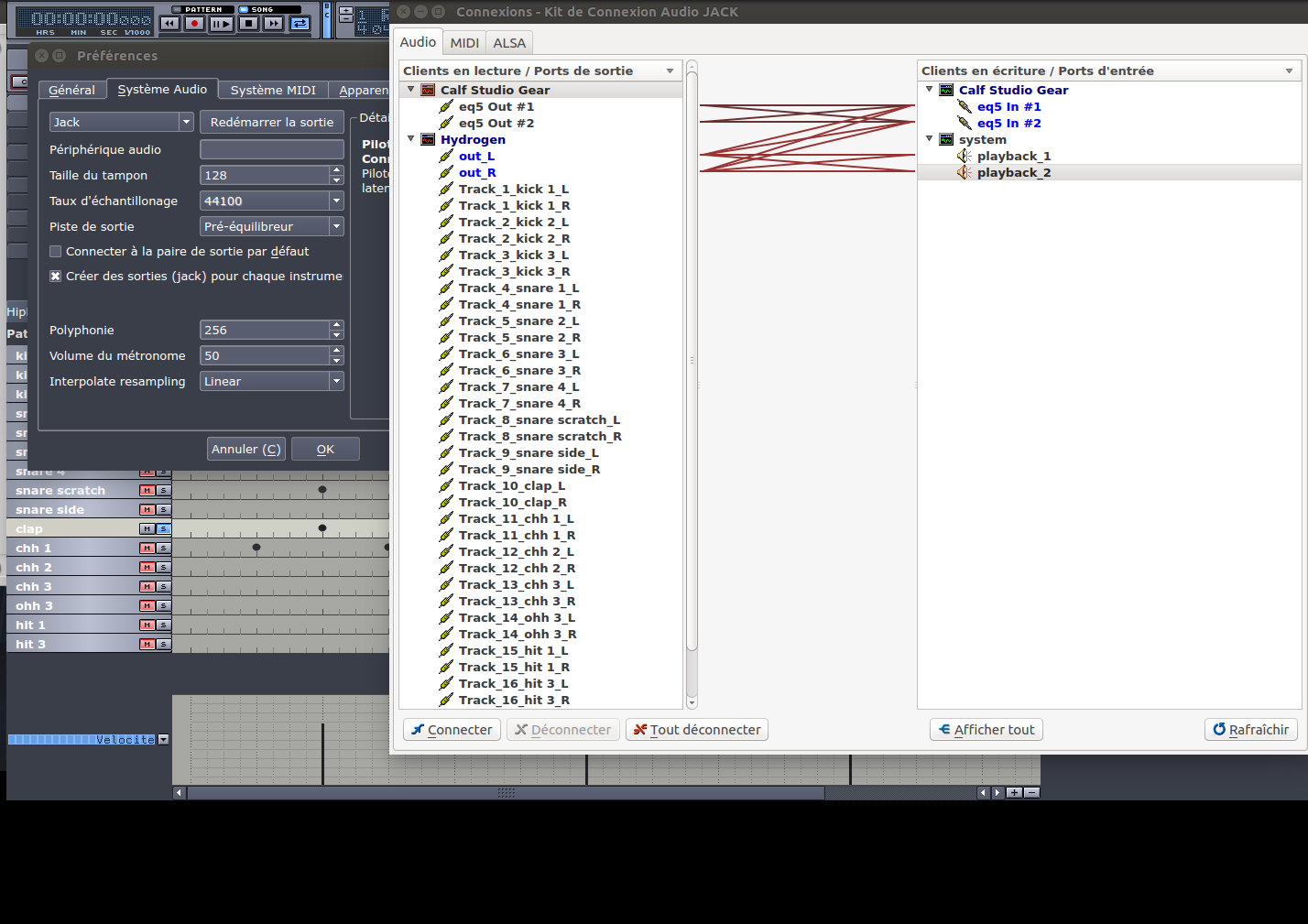Click the Stop button in Hydrogen transport
Image resolution: width=1308 pixels, height=924 pixels.
248,24
